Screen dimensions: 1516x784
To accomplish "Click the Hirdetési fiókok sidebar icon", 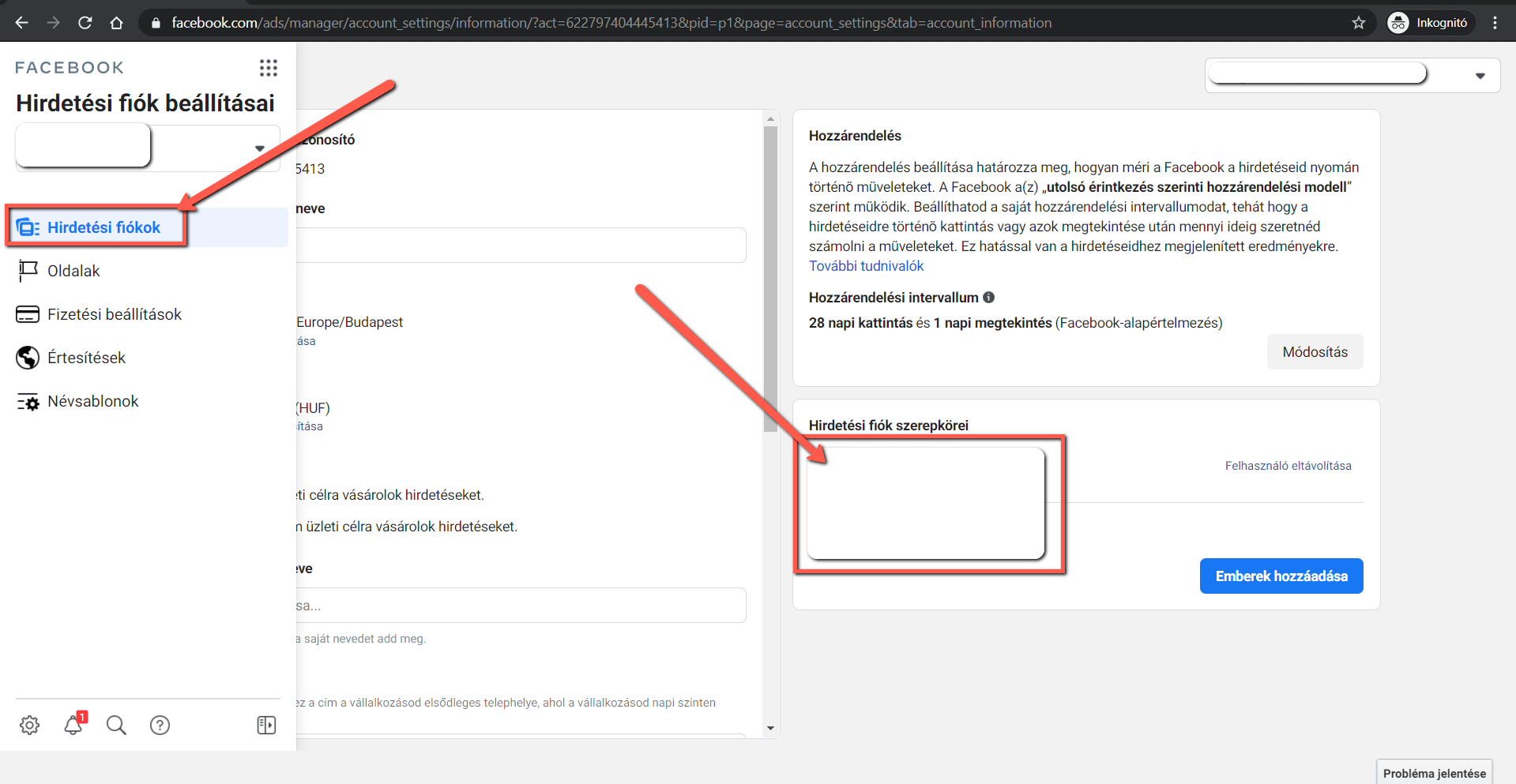I will [x=28, y=227].
